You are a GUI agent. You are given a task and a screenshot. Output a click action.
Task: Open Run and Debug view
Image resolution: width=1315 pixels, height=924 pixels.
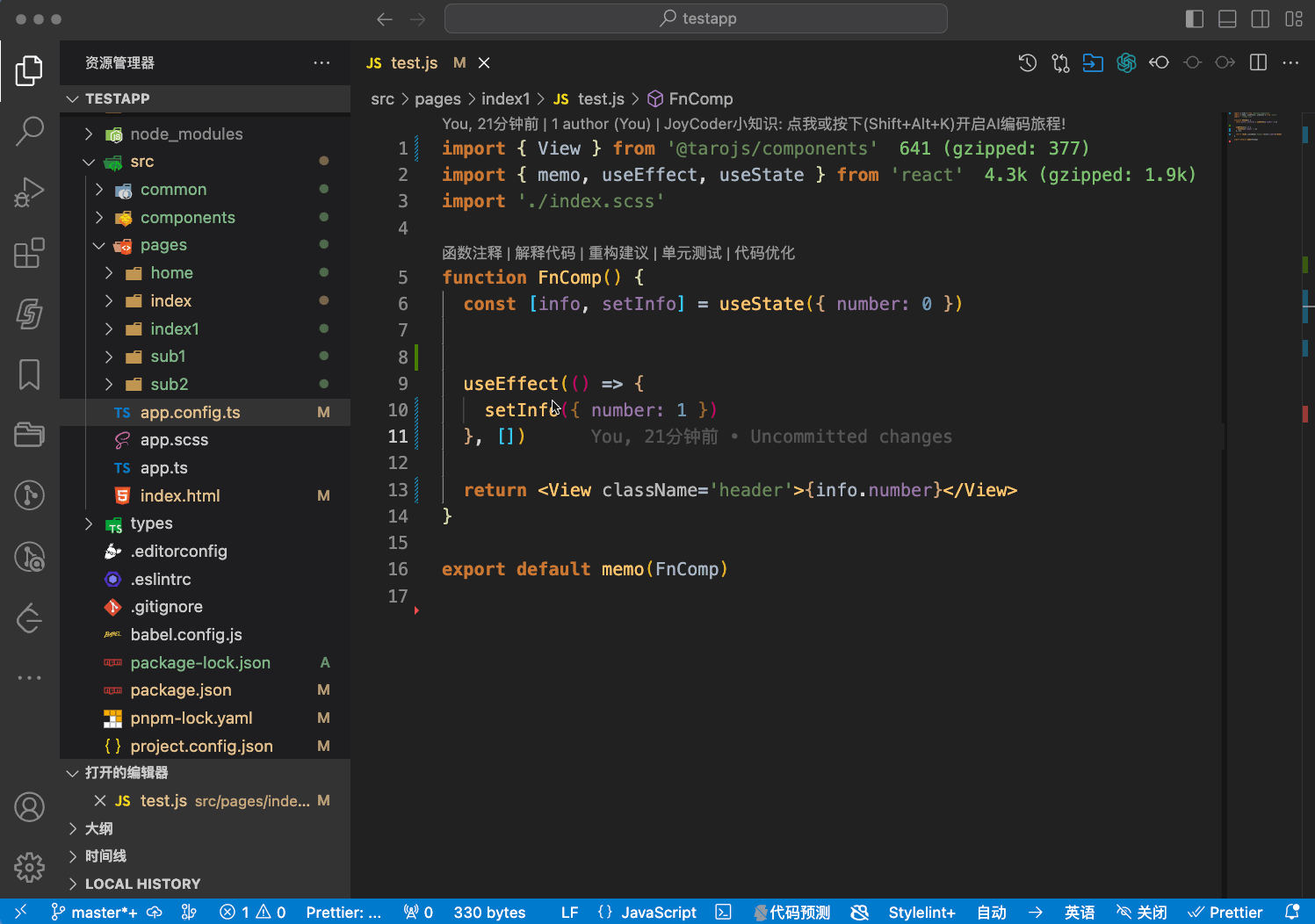[29, 192]
